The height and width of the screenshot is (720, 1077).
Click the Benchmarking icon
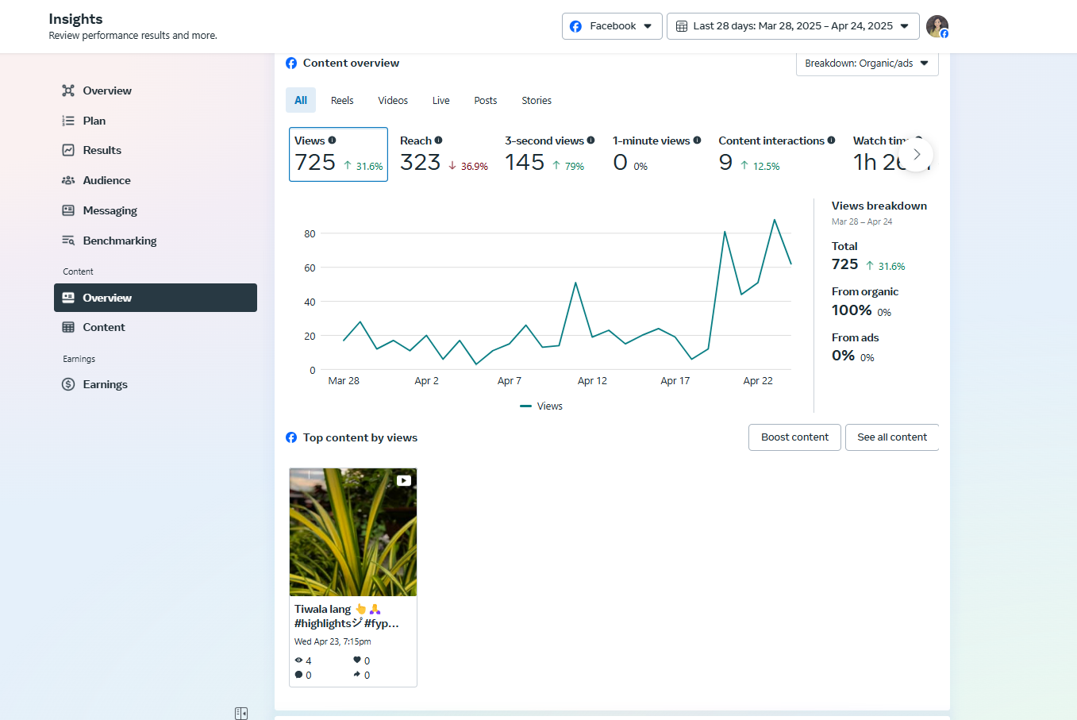point(68,241)
